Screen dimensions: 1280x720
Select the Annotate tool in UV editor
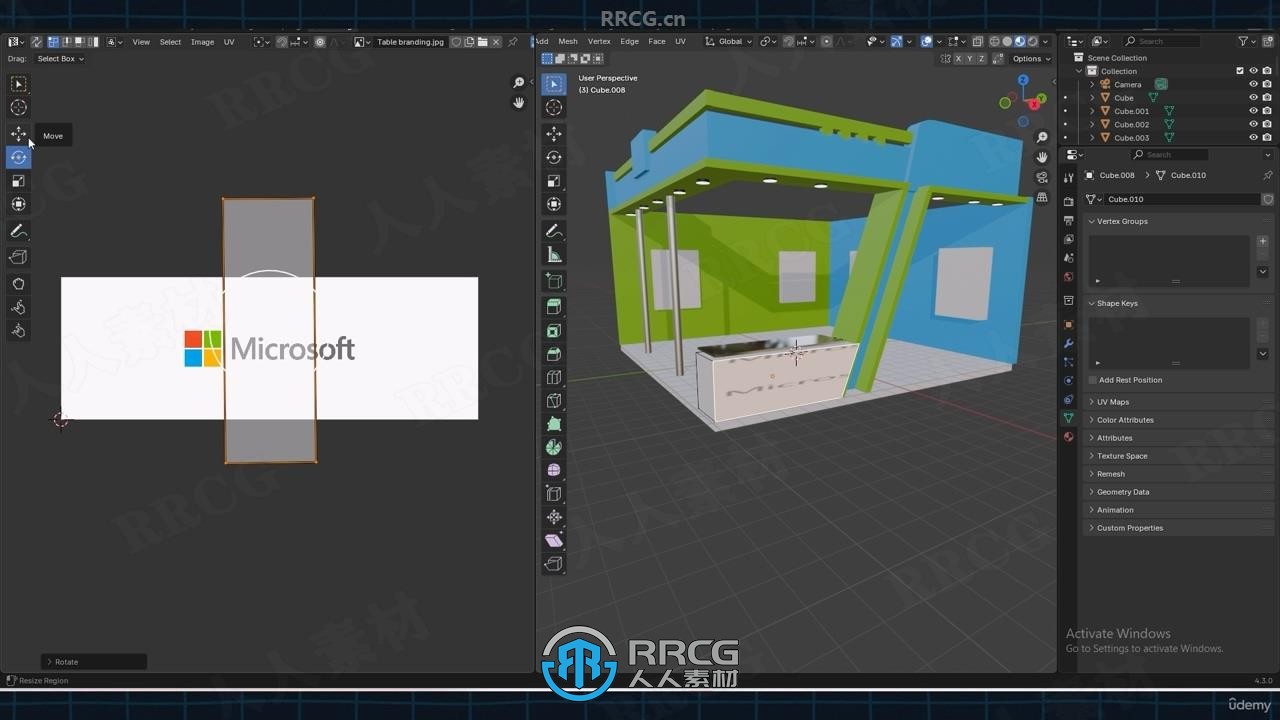pos(18,231)
